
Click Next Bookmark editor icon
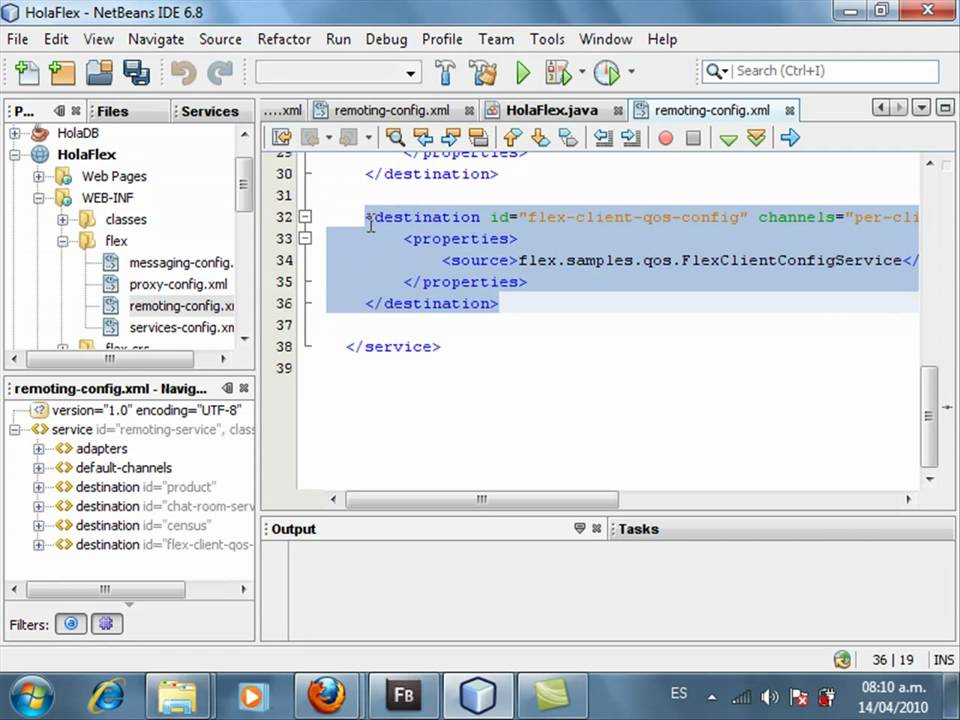point(541,138)
